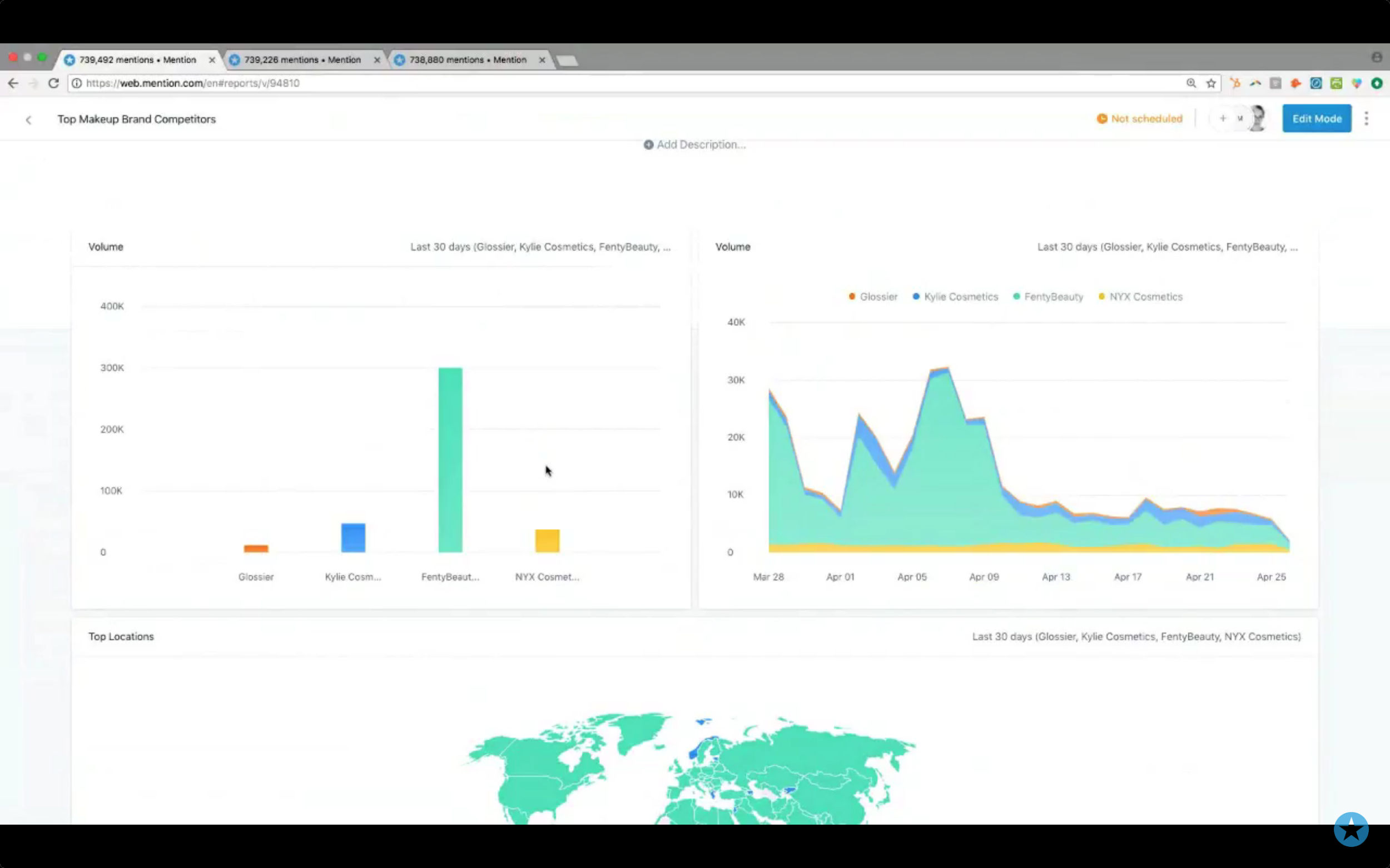Click the Mar 28 axis label
Image resolution: width=1390 pixels, height=868 pixels.
[768, 577]
